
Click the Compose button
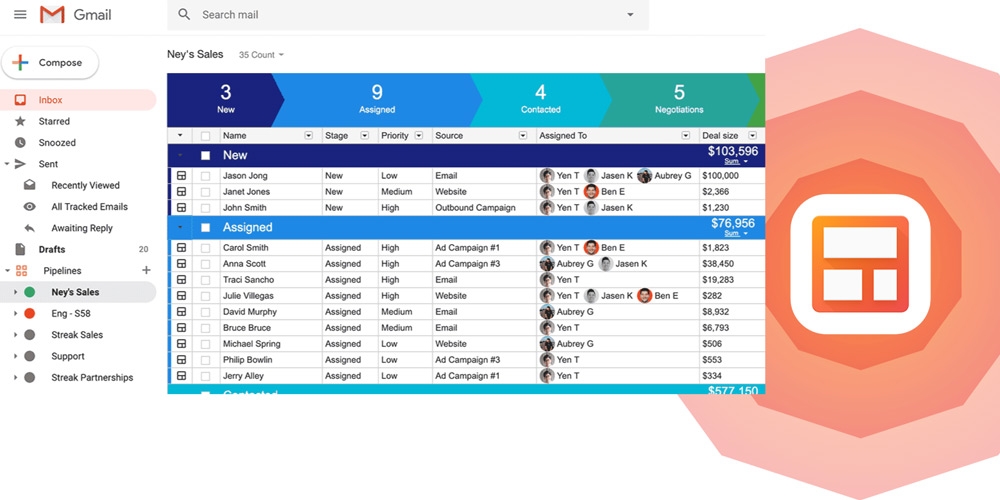(50, 63)
